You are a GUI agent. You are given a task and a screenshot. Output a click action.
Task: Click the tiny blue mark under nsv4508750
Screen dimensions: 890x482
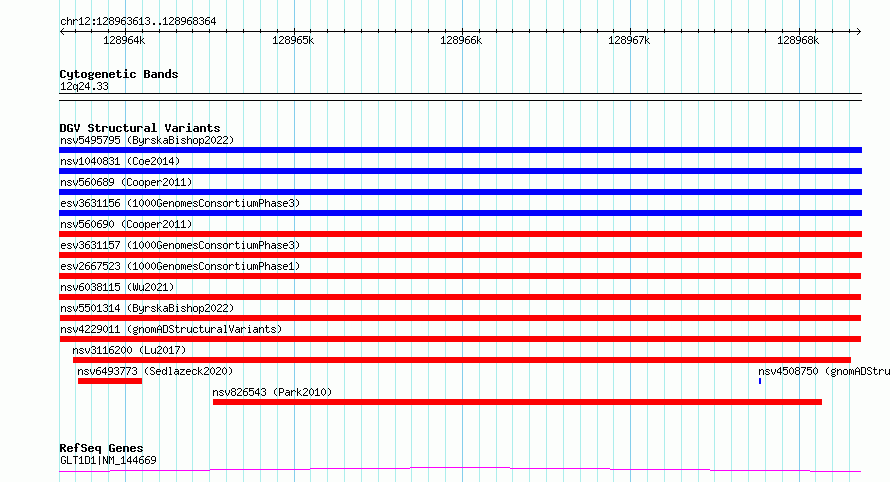pyautogui.click(x=759, y=381)
